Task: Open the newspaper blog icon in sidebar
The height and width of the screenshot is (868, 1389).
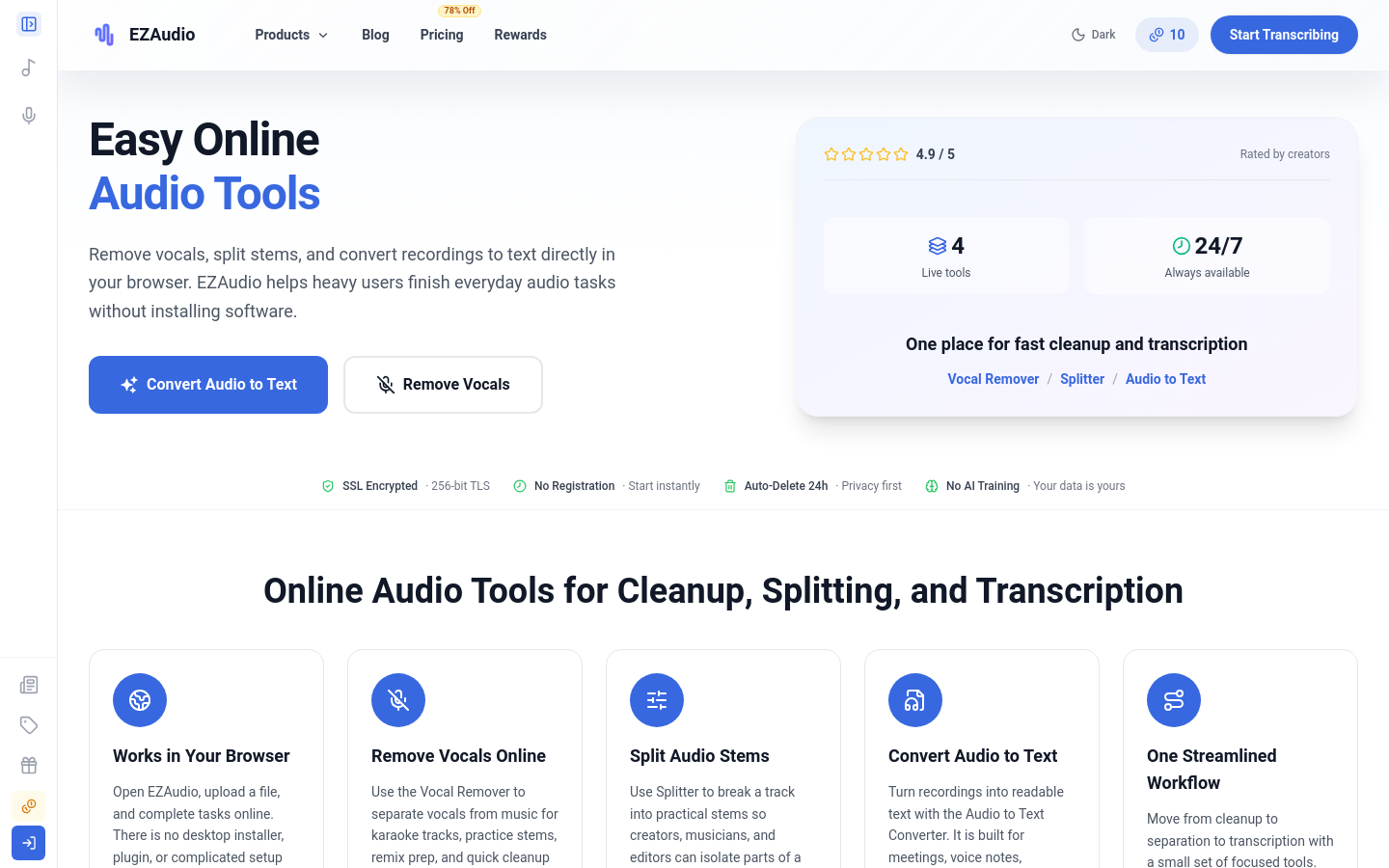Action: point(29,685)
